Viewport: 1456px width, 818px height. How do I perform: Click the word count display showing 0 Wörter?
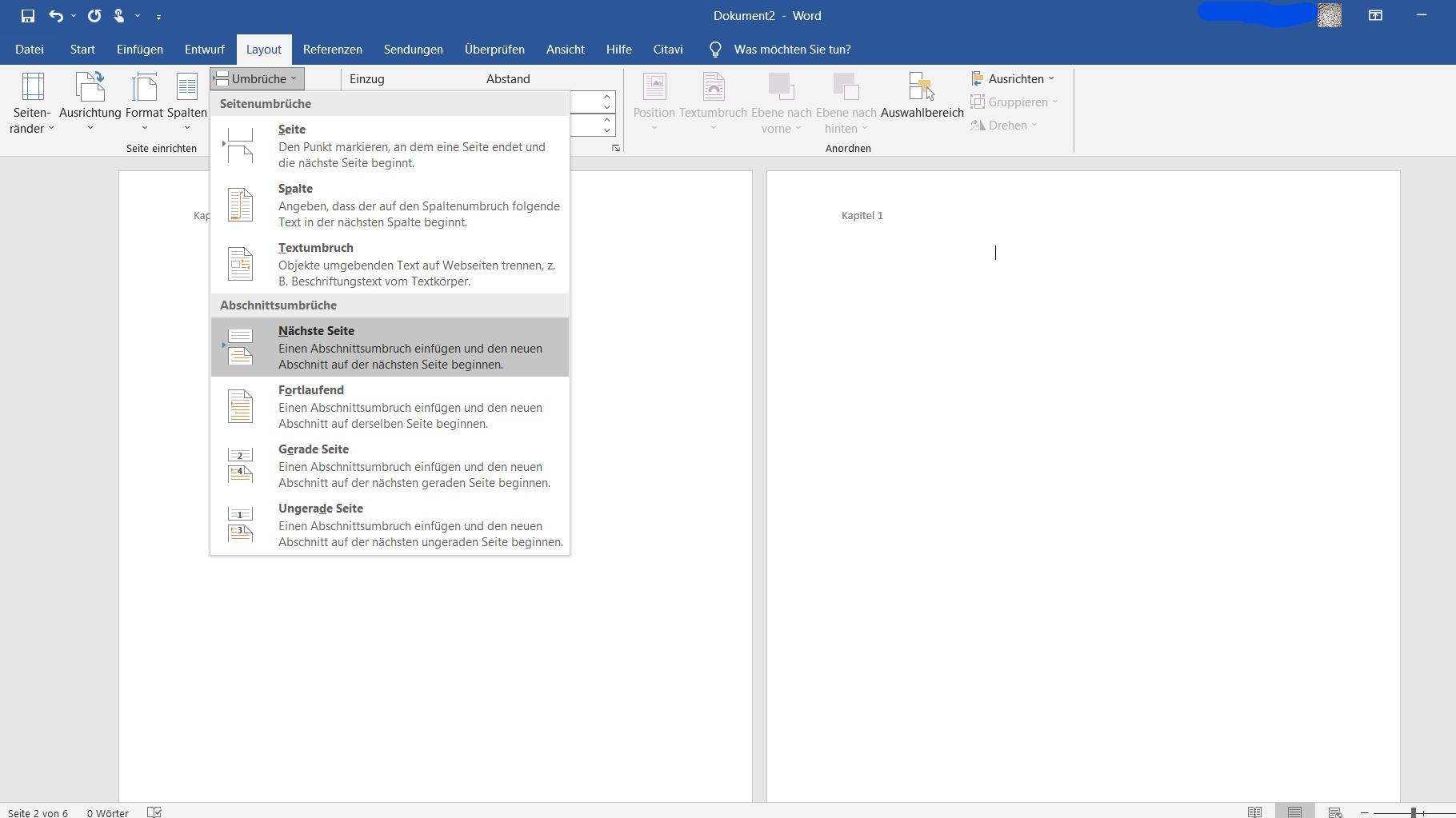(x=107, y=812)
